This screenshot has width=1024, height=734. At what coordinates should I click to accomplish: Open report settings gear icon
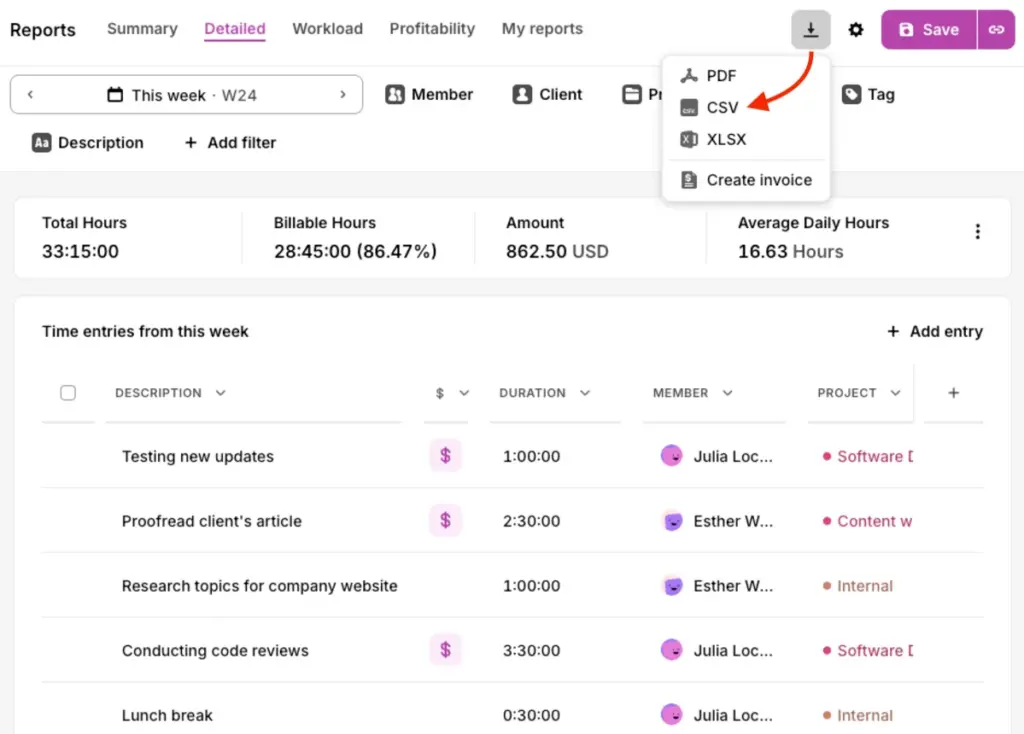click(x=856, y=29)
